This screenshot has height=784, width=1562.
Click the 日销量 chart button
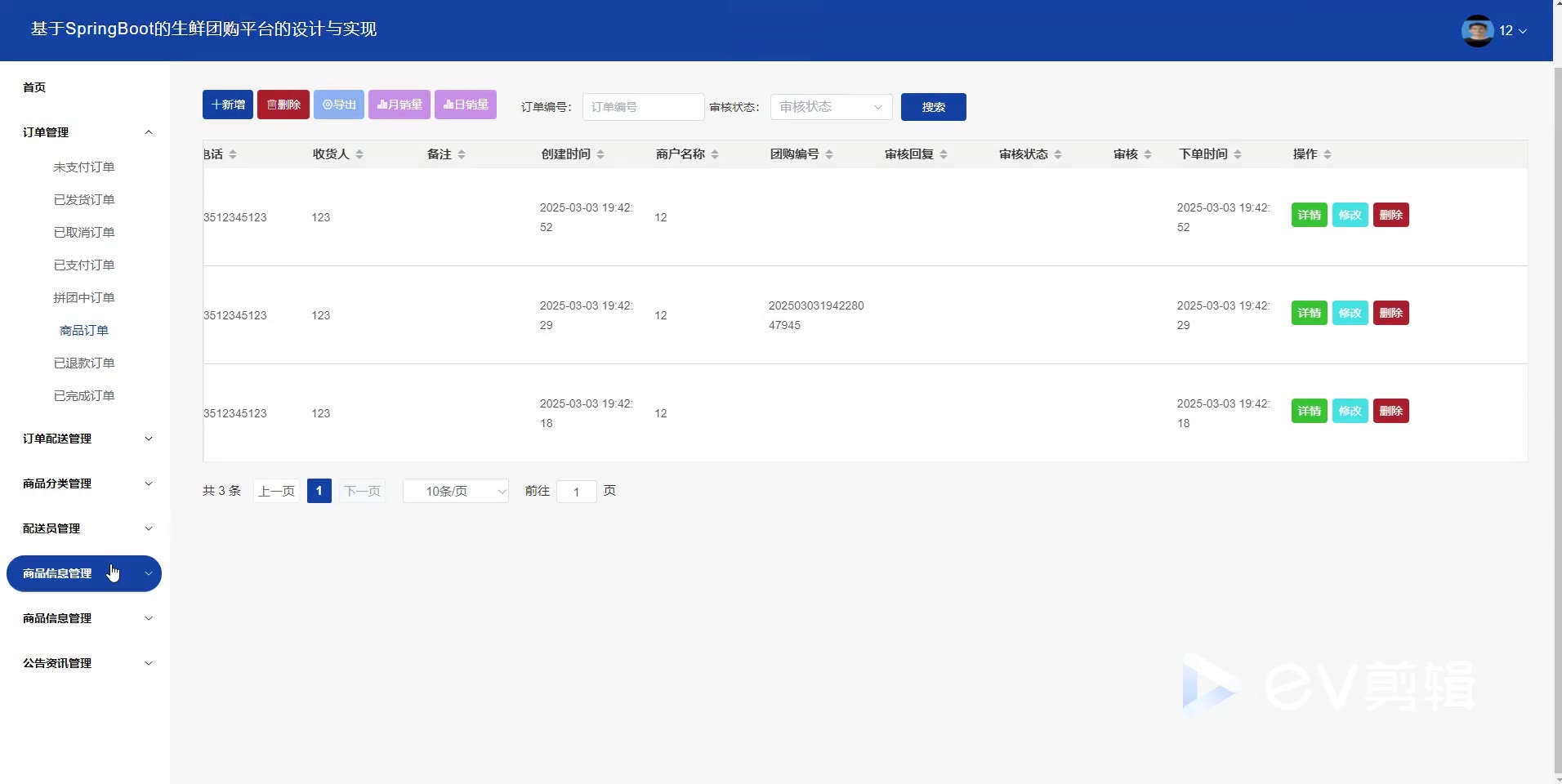[x=466, y=105]
